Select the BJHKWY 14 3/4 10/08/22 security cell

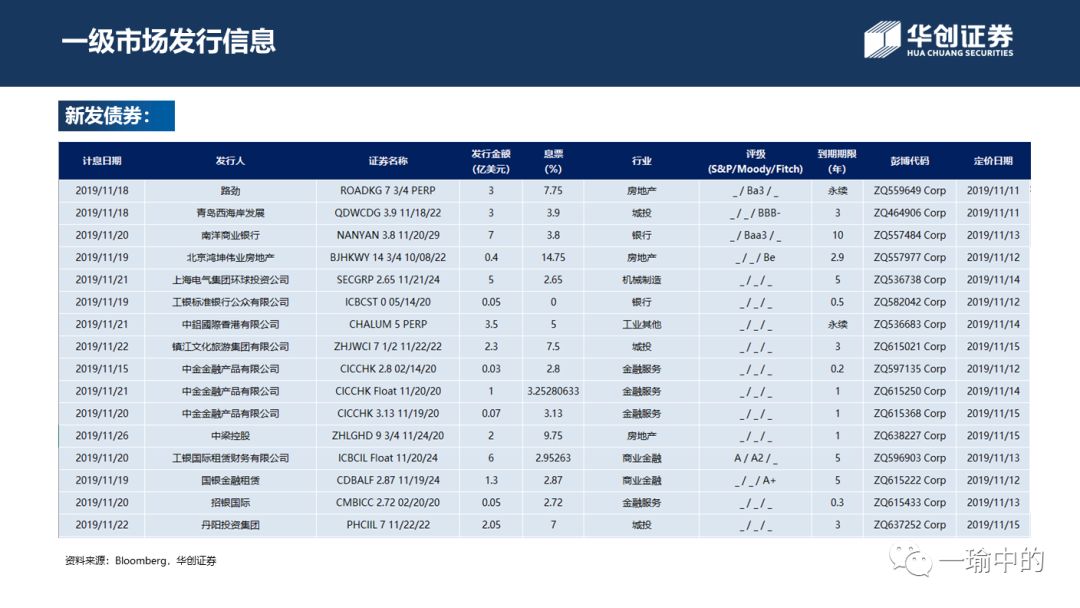(388, 258)
